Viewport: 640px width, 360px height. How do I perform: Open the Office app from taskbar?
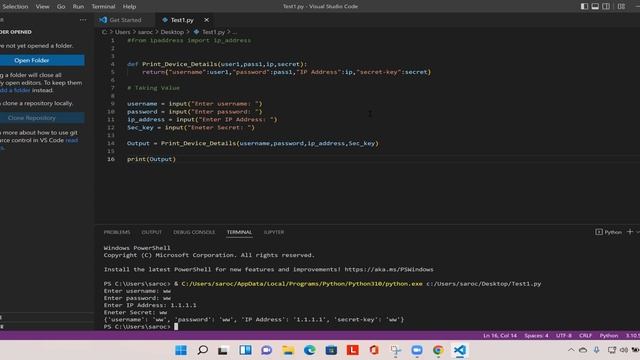coord(374,350)
